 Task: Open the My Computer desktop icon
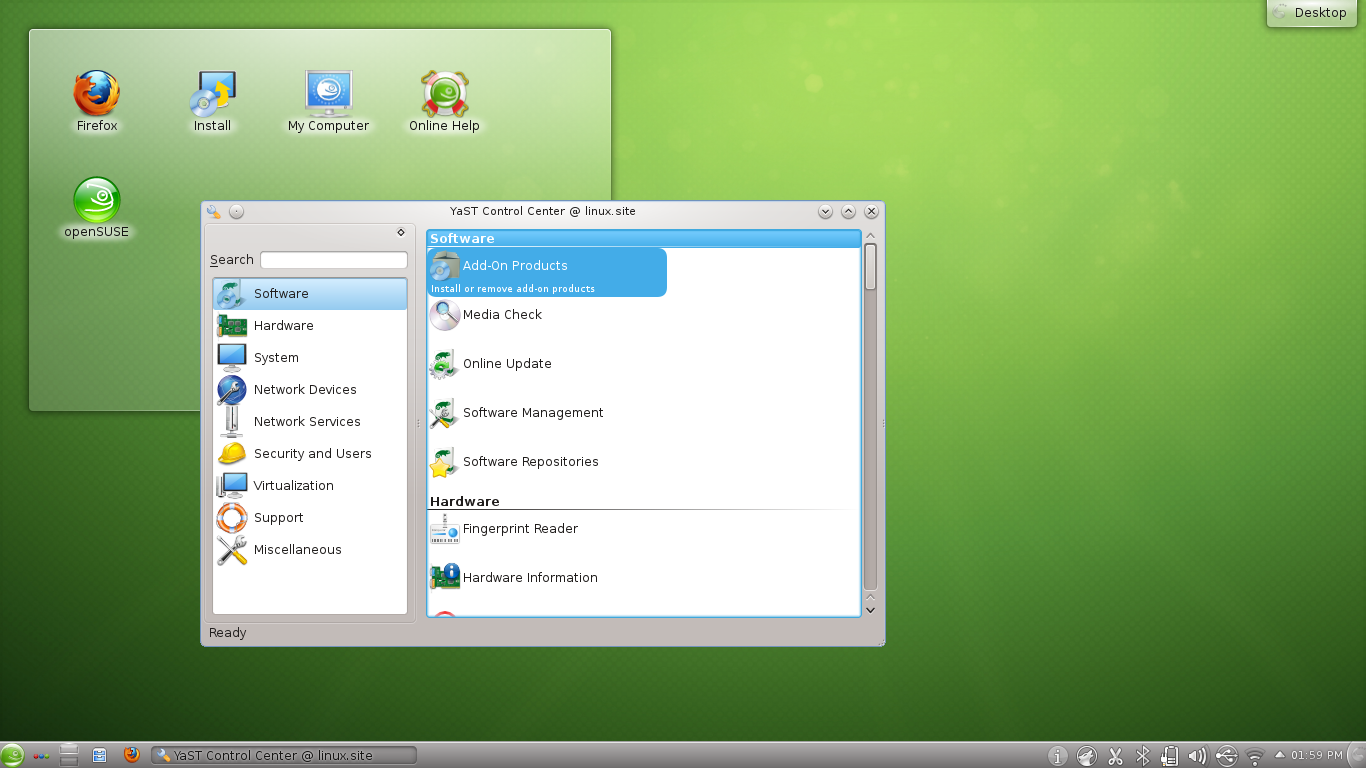click(x=328, y=101)
